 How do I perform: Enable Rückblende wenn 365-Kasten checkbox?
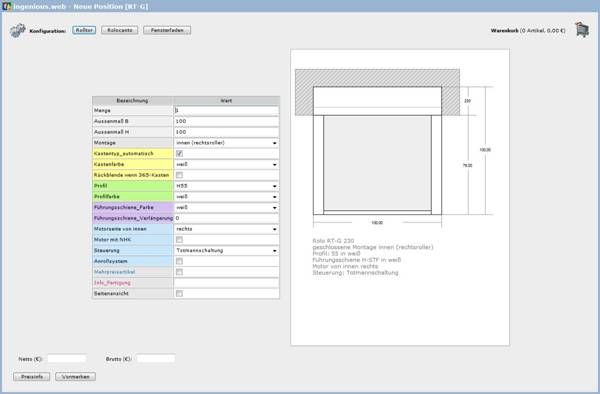point(179,175)
